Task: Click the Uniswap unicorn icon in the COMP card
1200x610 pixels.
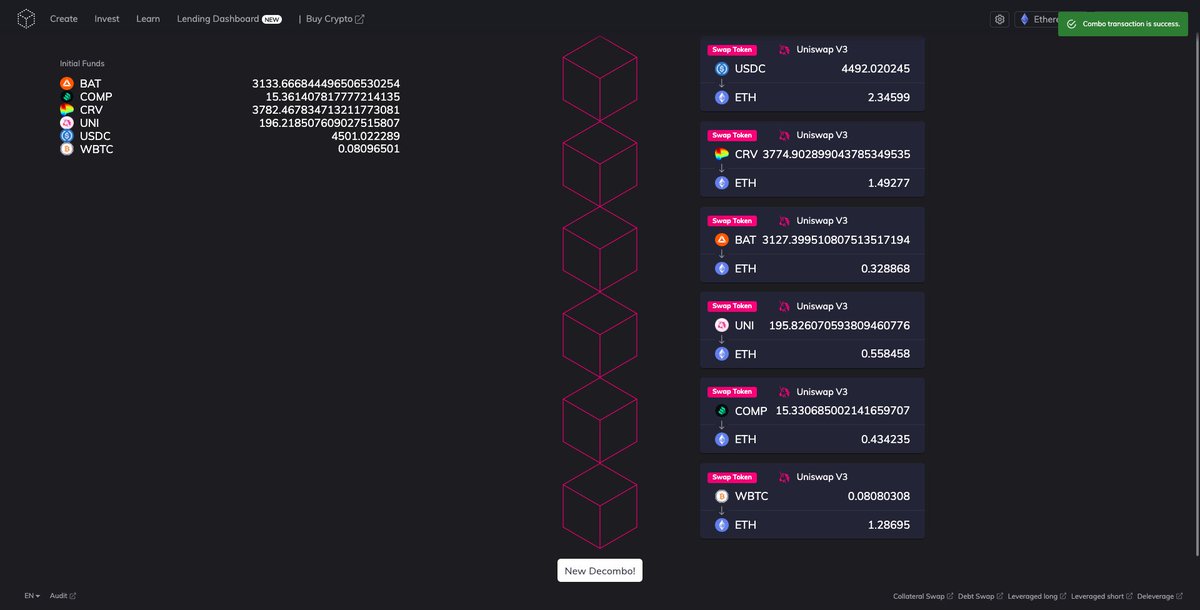Action: 784,392
